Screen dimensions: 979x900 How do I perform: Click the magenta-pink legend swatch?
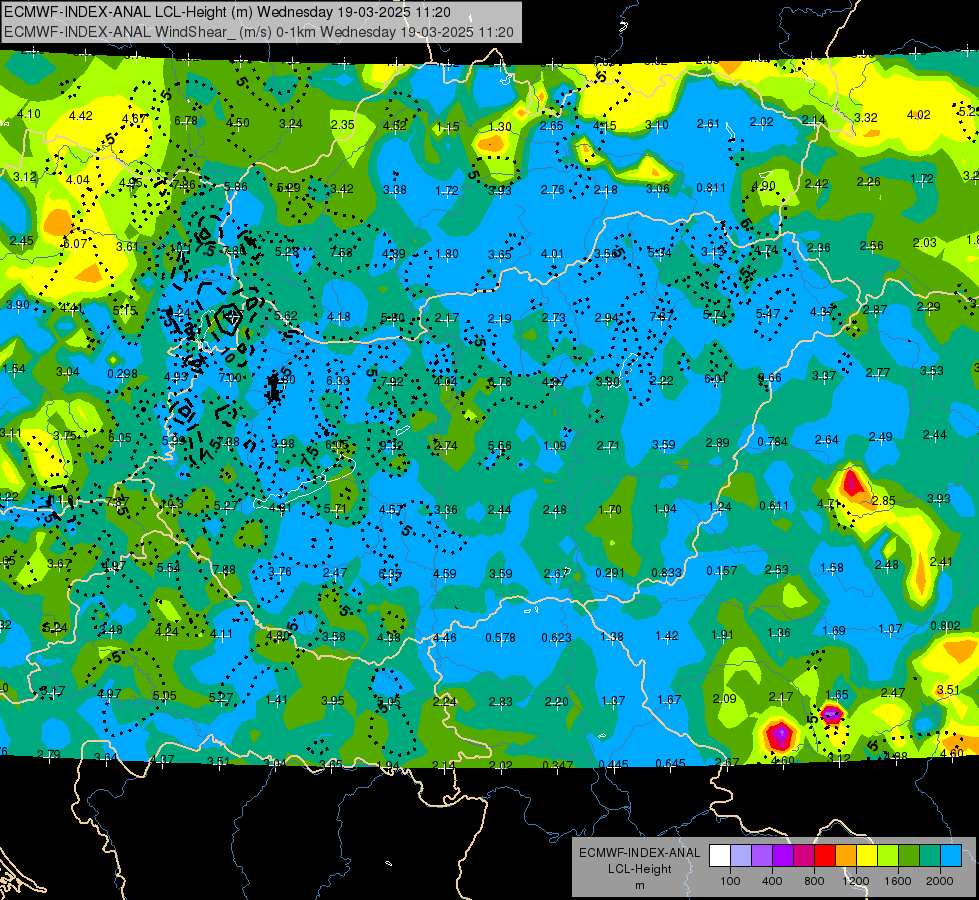[x=804, y=855]
